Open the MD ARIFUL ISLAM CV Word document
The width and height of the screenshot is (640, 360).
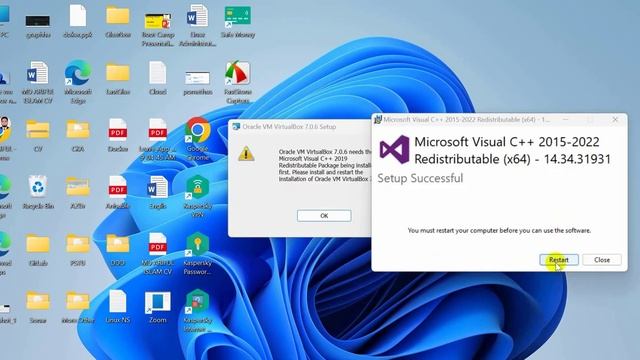coord(38,82)
